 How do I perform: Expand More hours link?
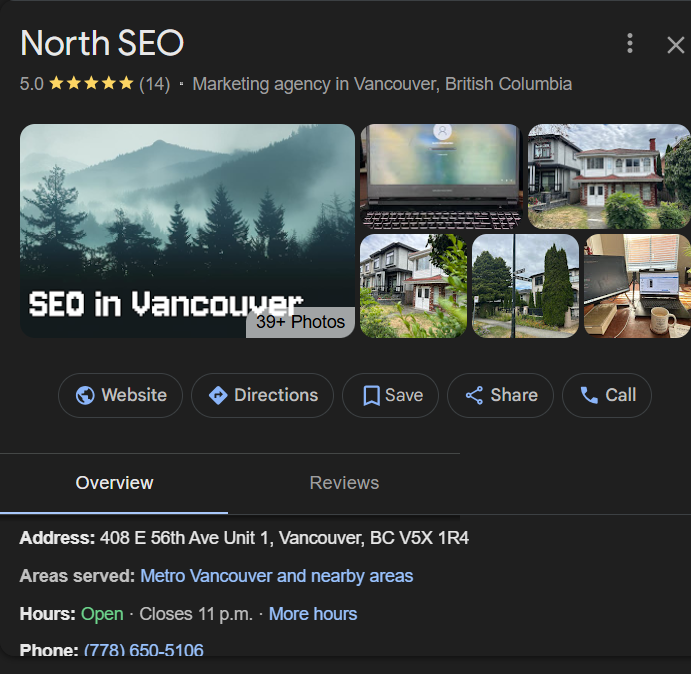(x=312, y=613)
